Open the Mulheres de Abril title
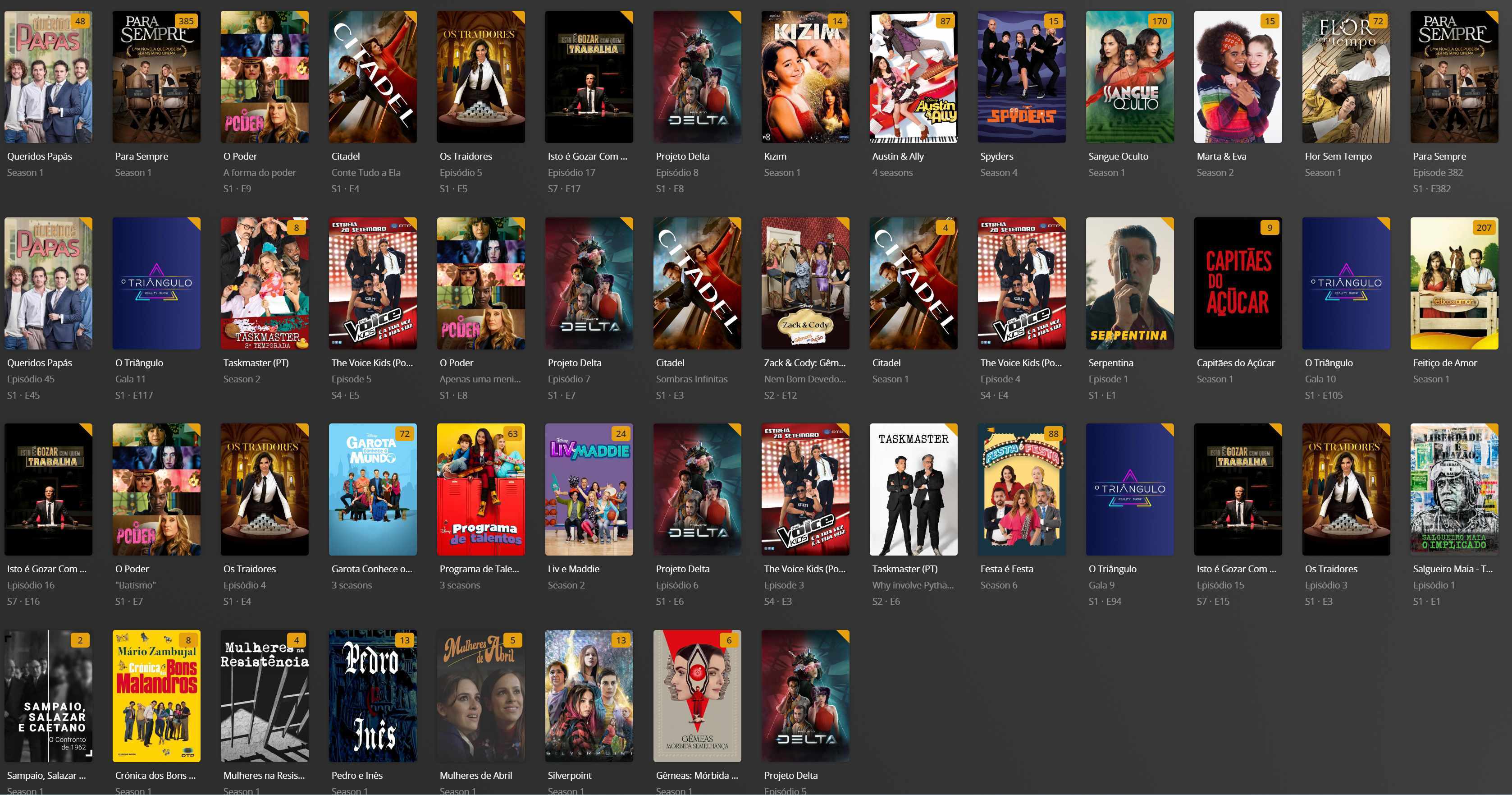Image resolution: width=1512 pixels, height=795 pixels. (475, 776)
